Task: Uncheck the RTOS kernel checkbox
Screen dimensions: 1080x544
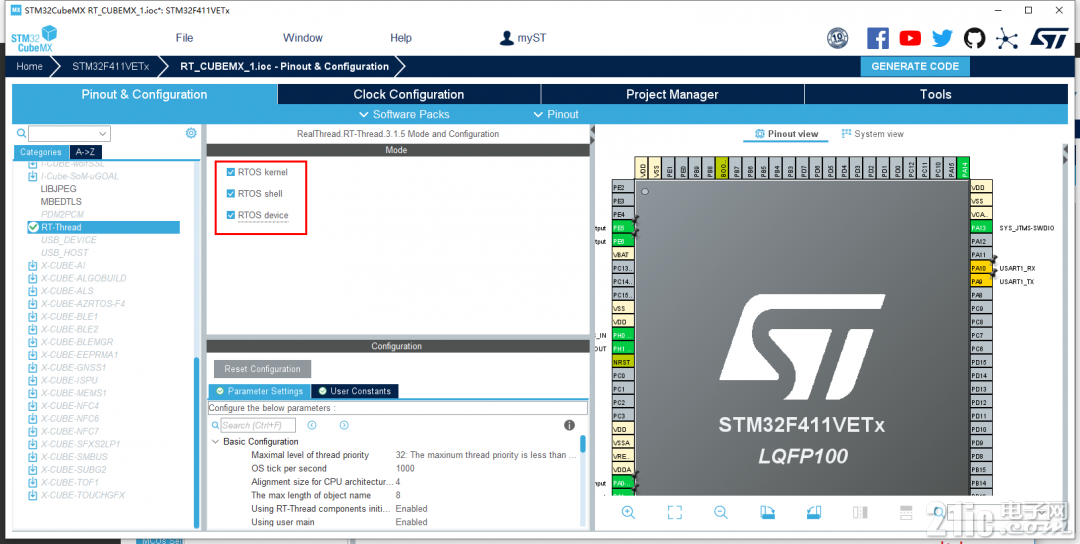Action: point(231,172)
